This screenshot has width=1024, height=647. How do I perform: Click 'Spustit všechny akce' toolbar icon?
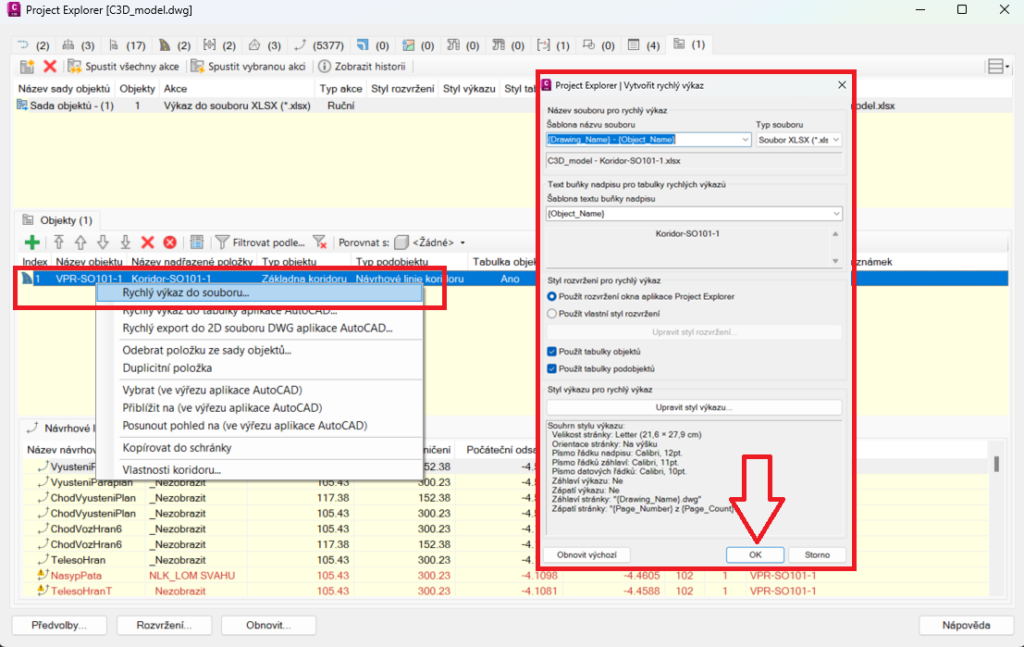point(75,67)
